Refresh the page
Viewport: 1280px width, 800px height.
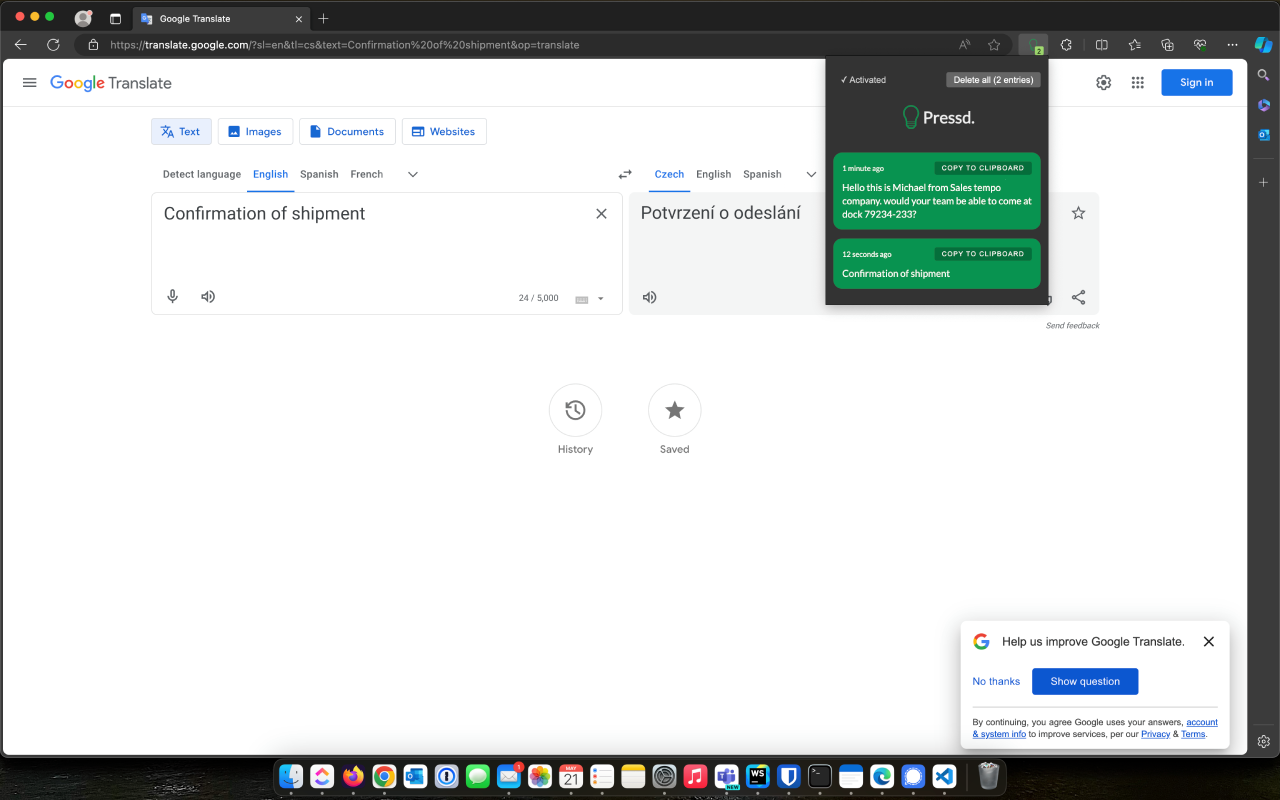[53, 45]
